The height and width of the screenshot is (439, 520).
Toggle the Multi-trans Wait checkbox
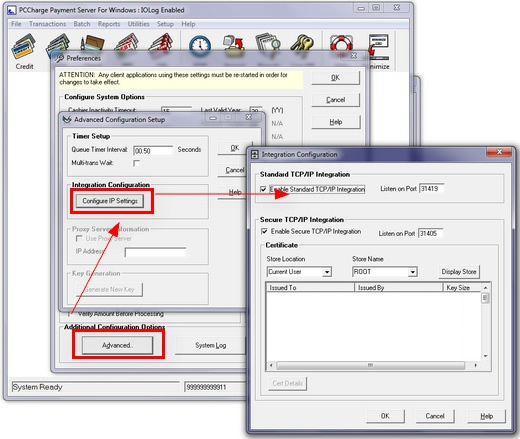pyautogui.click(x=136, y=163)
